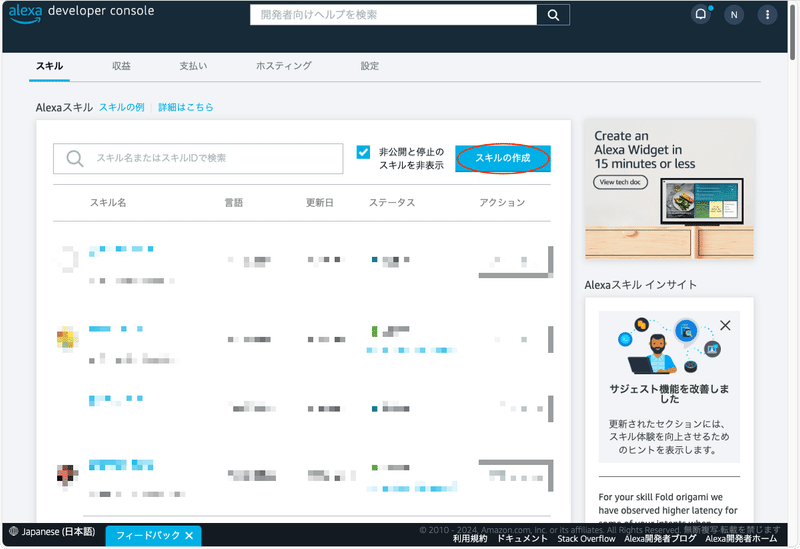Open the Stack Overflow footer link
This screenshot has width=800, height=549.
pos(586,539)
